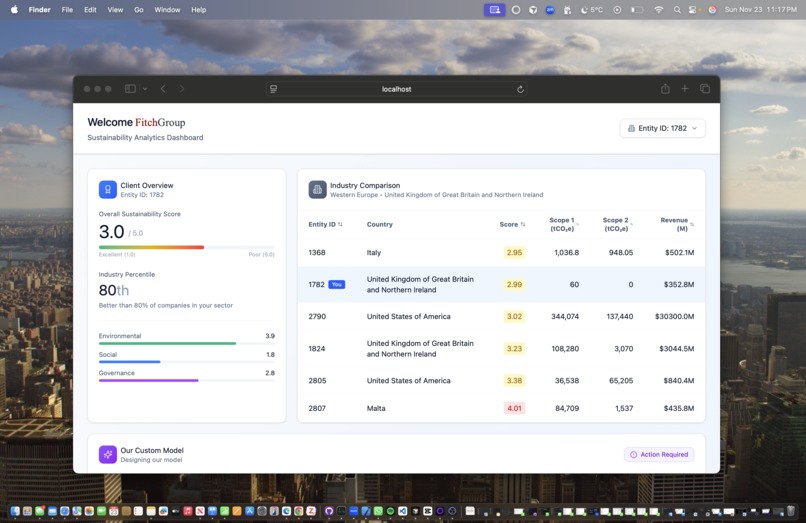Open Spotlight search in menu bar
The height and width of the screenshot is (523, 806).
677,9
